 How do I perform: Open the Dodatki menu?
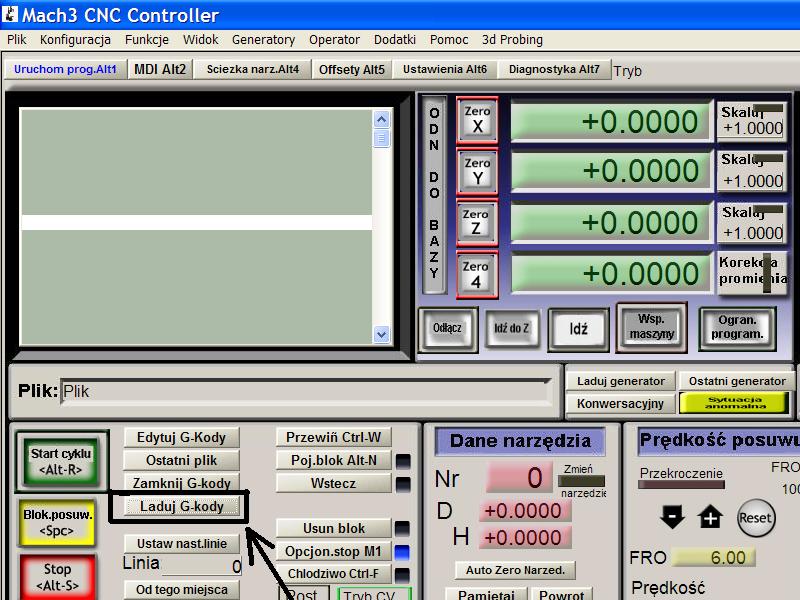click(x=394, y=39)
